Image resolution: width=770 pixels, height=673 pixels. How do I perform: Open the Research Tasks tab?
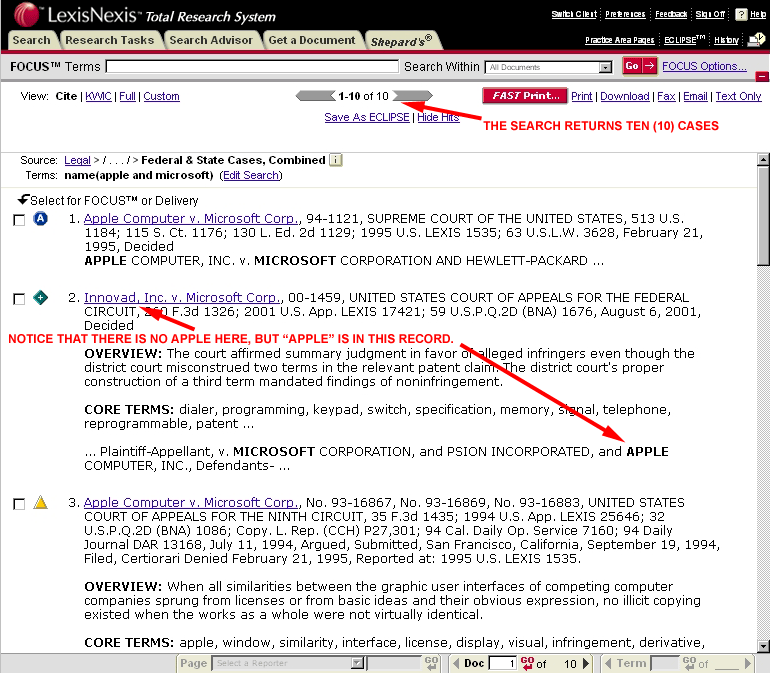pyautogui.click(x=110, y=40)
